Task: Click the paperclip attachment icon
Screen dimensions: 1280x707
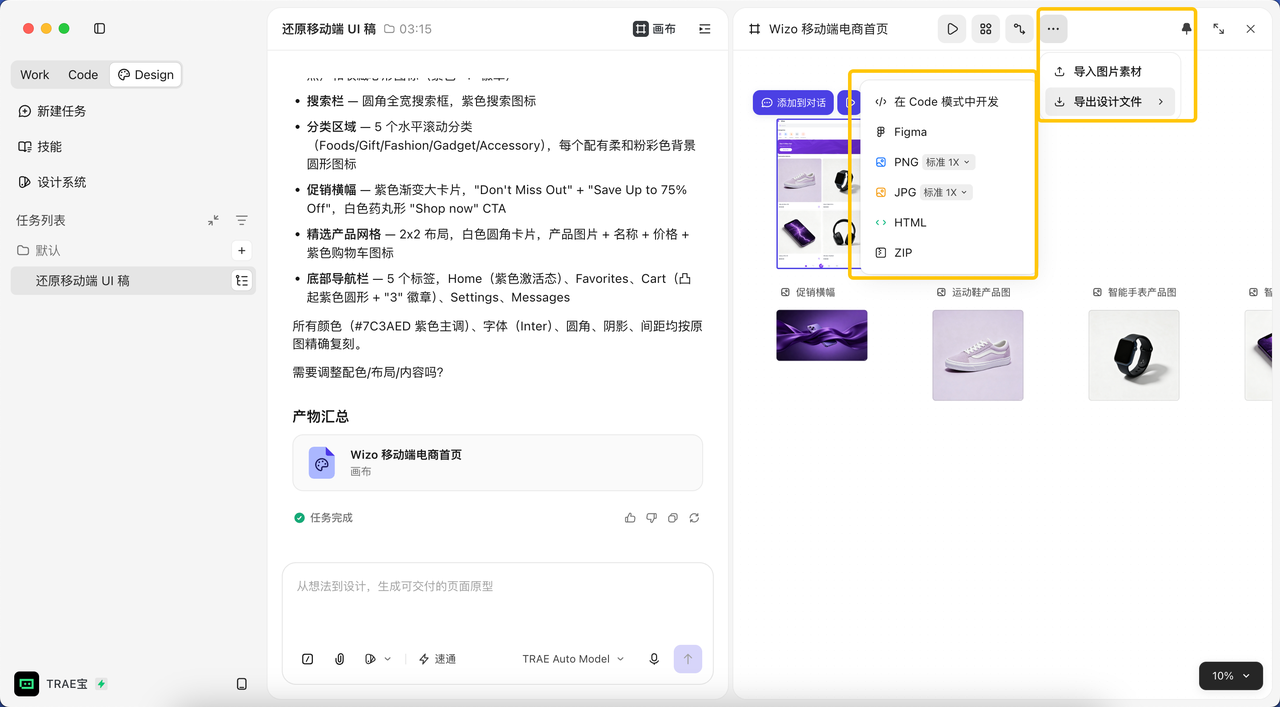Action: 340,659
